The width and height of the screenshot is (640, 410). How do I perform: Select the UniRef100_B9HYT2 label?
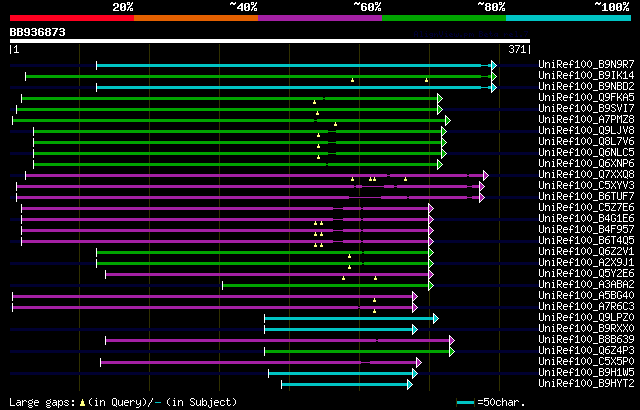586,384
